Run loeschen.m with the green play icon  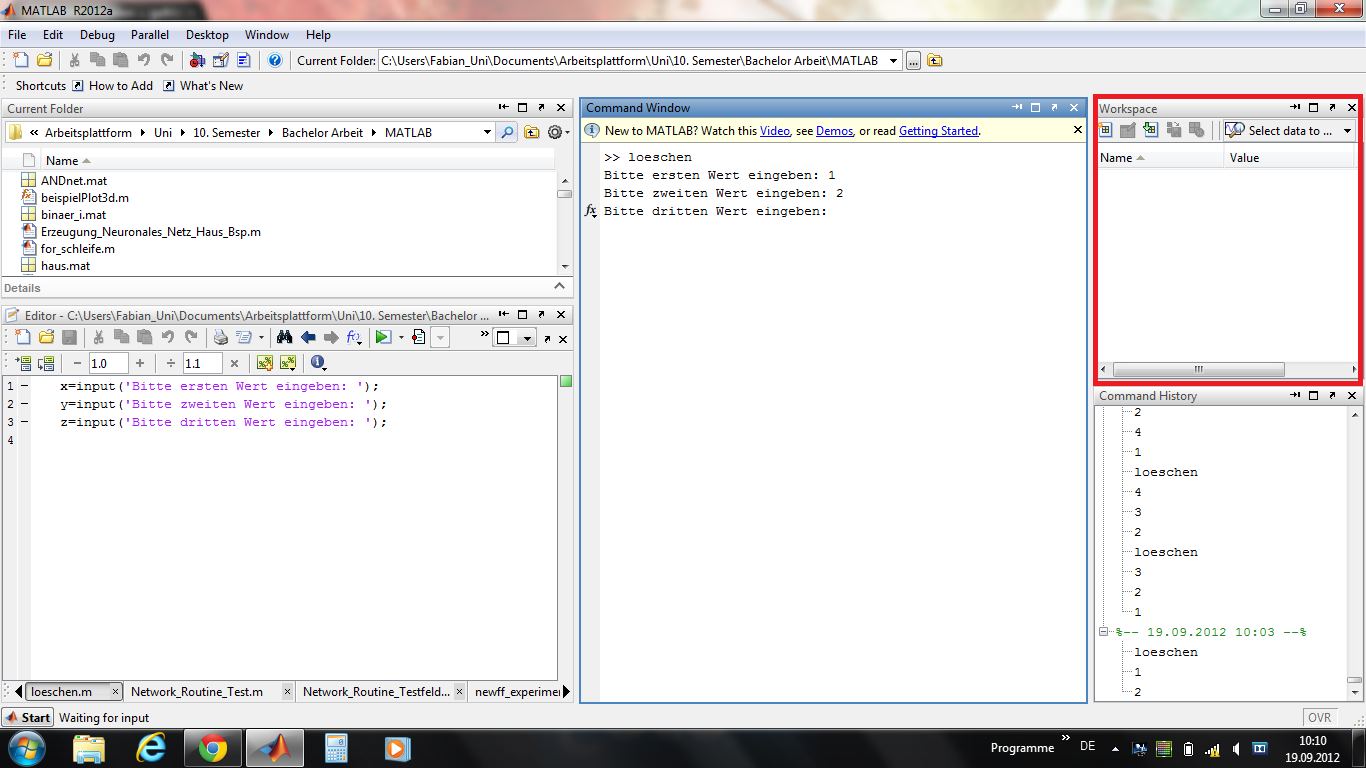pyautogui.click(x=382, y=338)
